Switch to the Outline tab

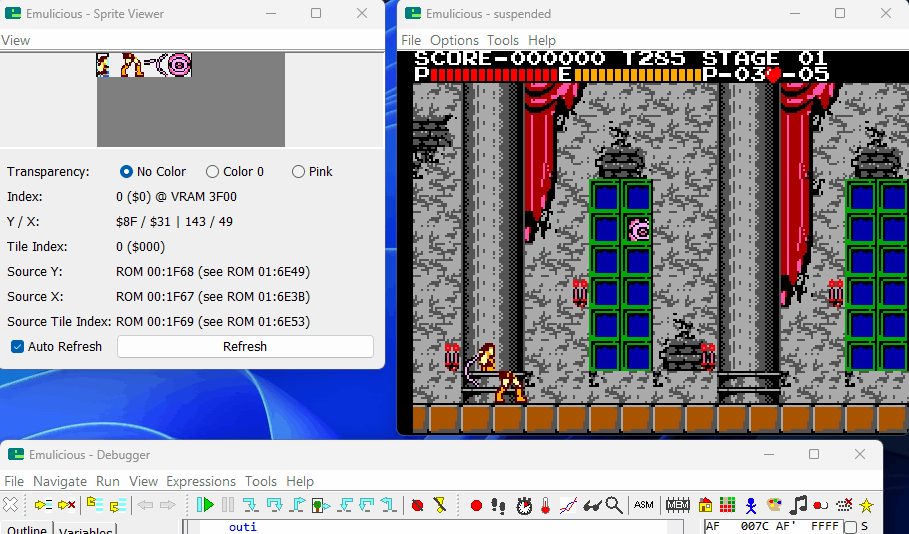[27, 529]
